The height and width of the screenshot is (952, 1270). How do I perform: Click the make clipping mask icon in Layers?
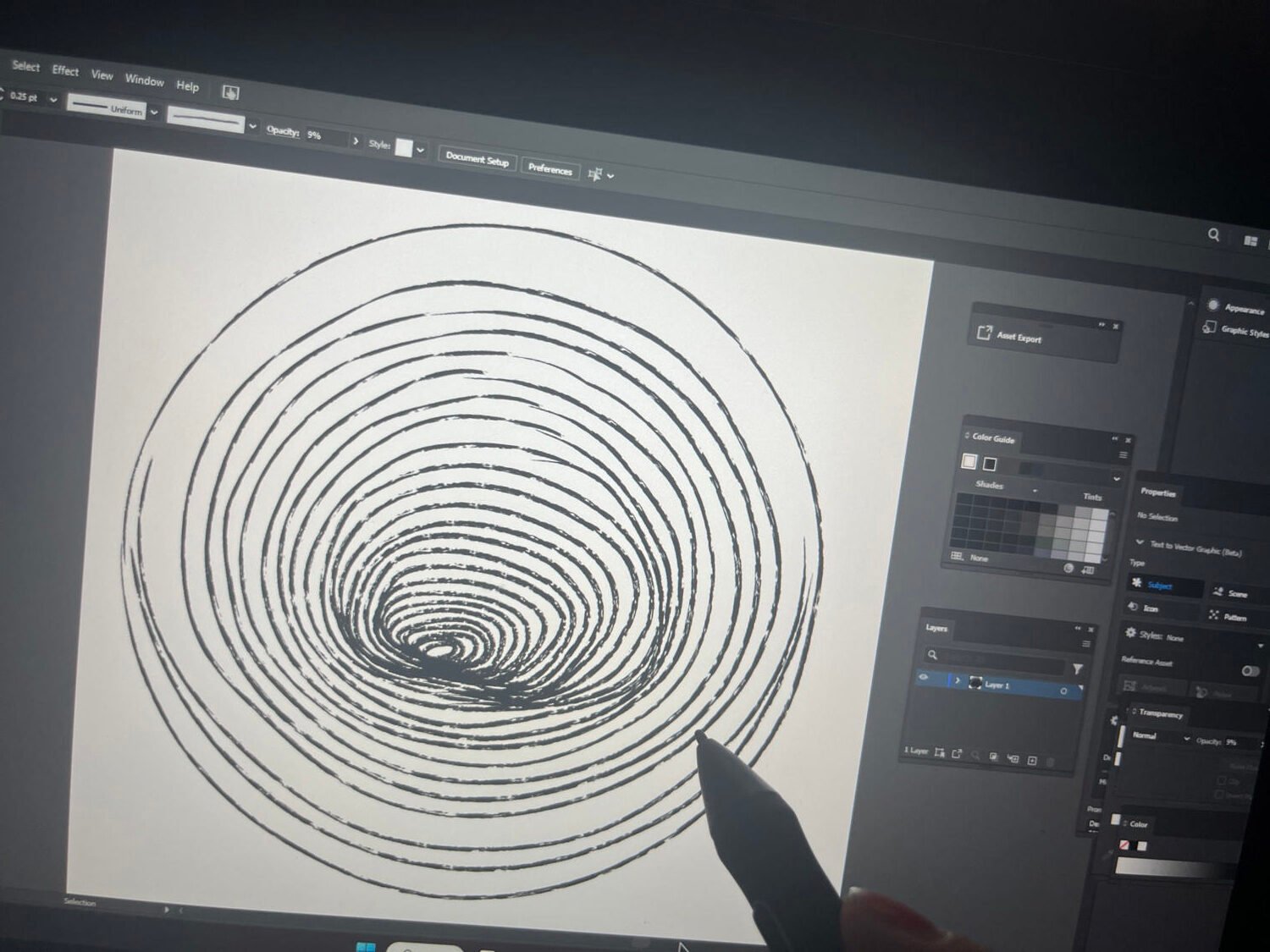[x=994, y=757]
